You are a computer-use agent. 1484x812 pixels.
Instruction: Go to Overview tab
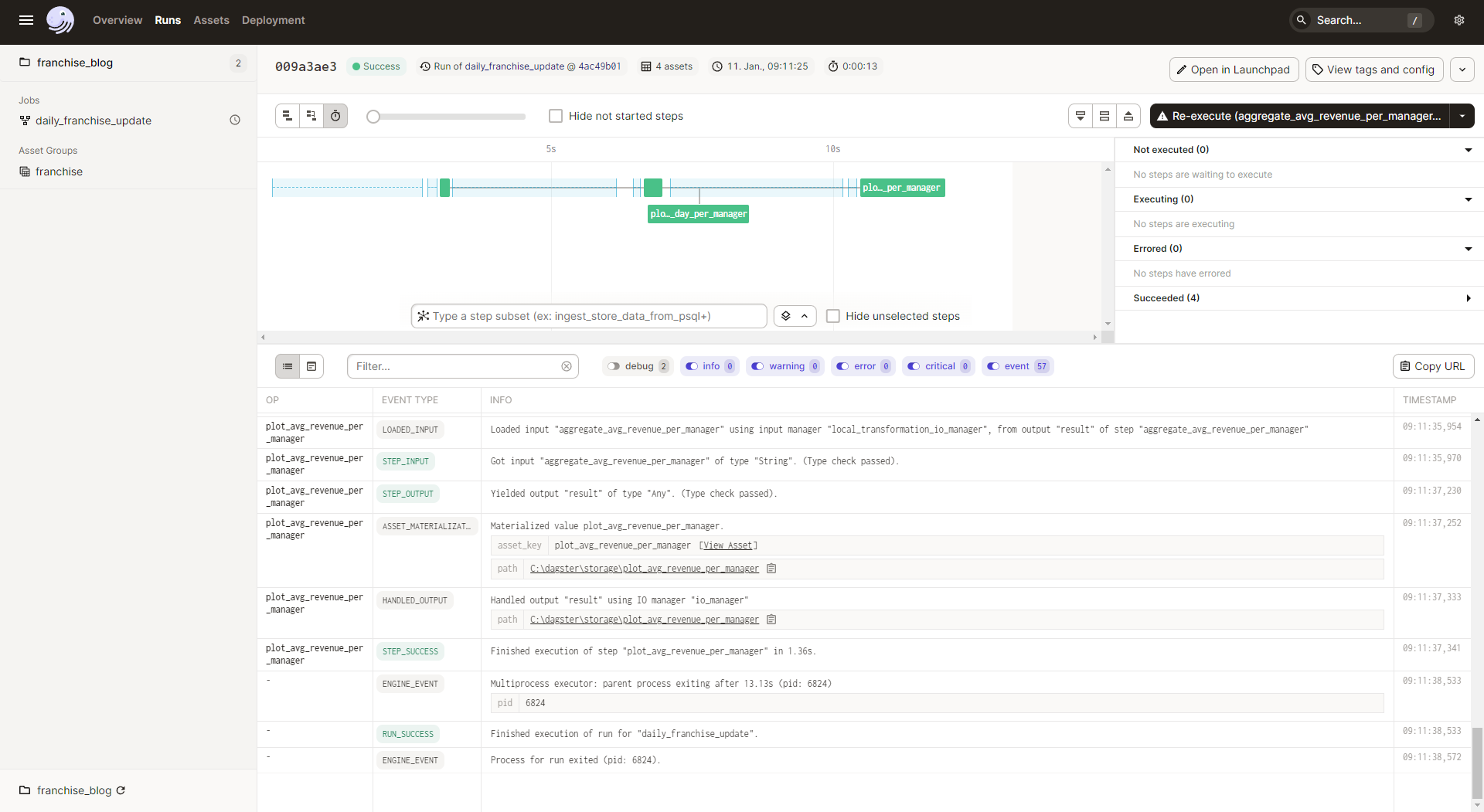117,20
